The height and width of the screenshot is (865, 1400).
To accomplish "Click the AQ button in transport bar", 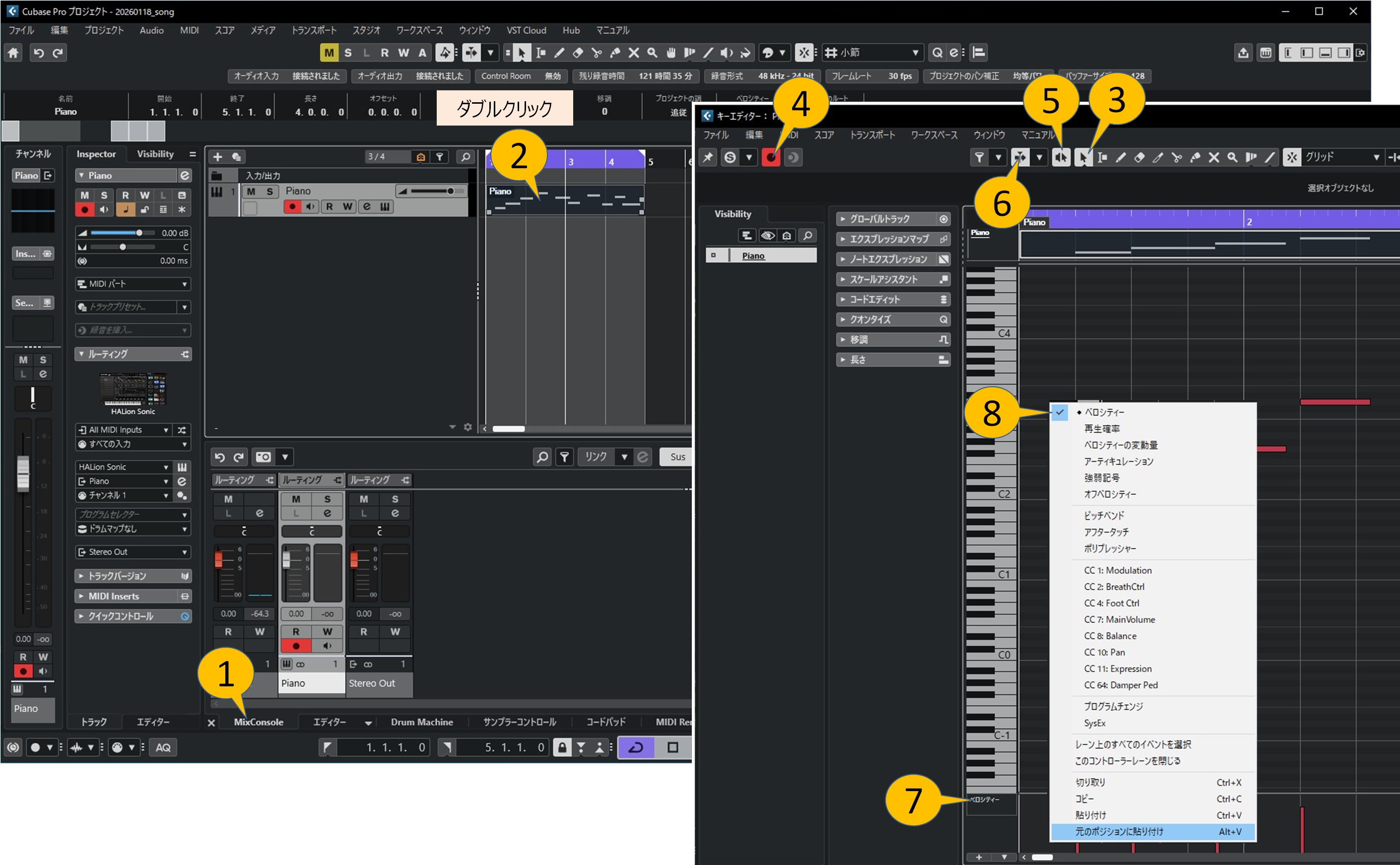I will point(163,747).
